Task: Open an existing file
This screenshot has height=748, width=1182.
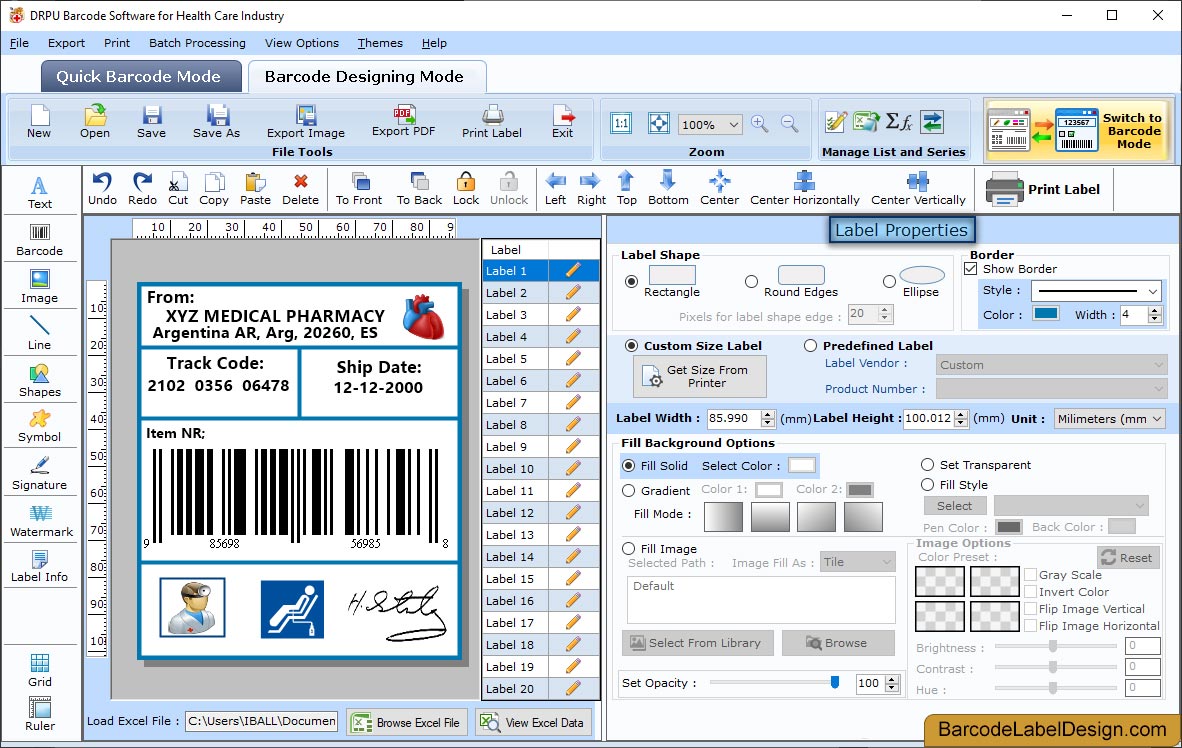Action: click(x=95, y=121)
